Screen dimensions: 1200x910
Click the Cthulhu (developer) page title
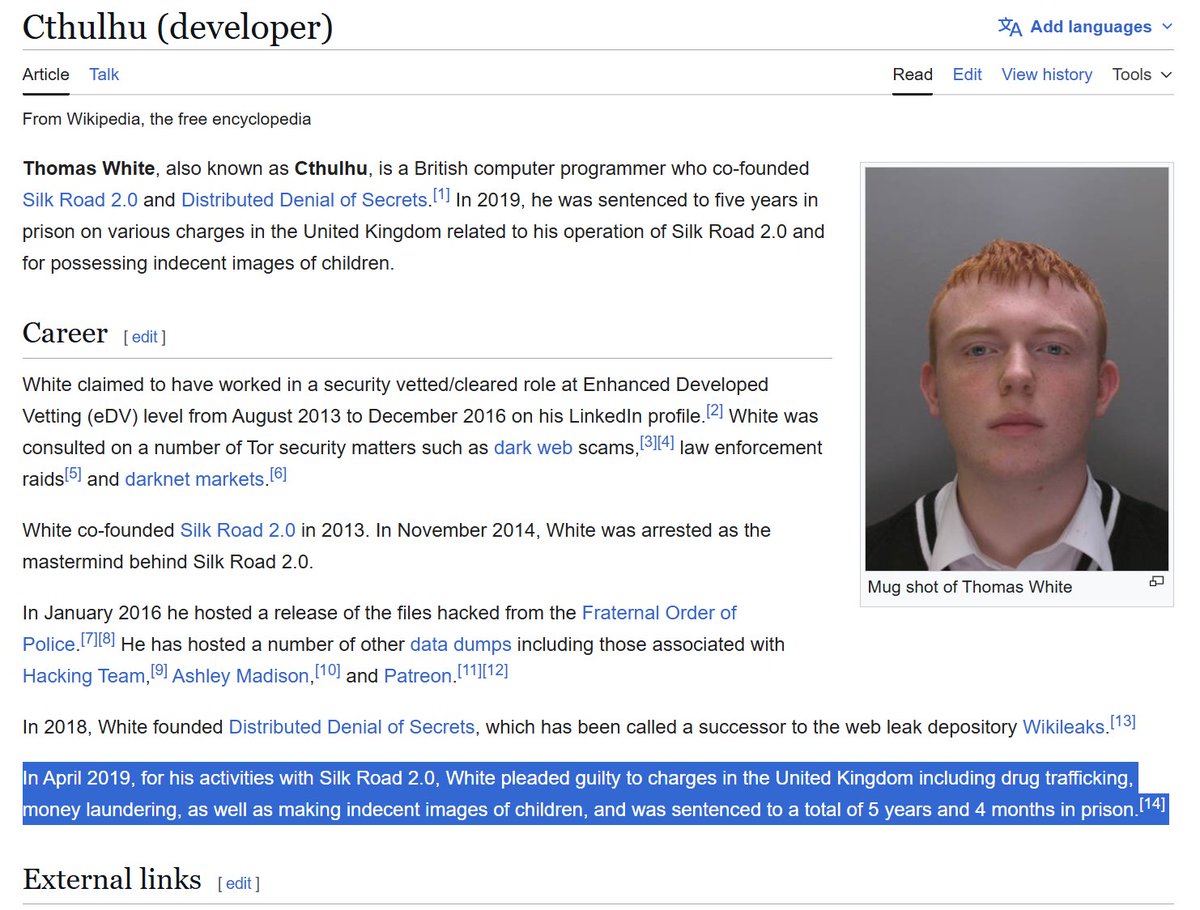(x=178, y=27)
